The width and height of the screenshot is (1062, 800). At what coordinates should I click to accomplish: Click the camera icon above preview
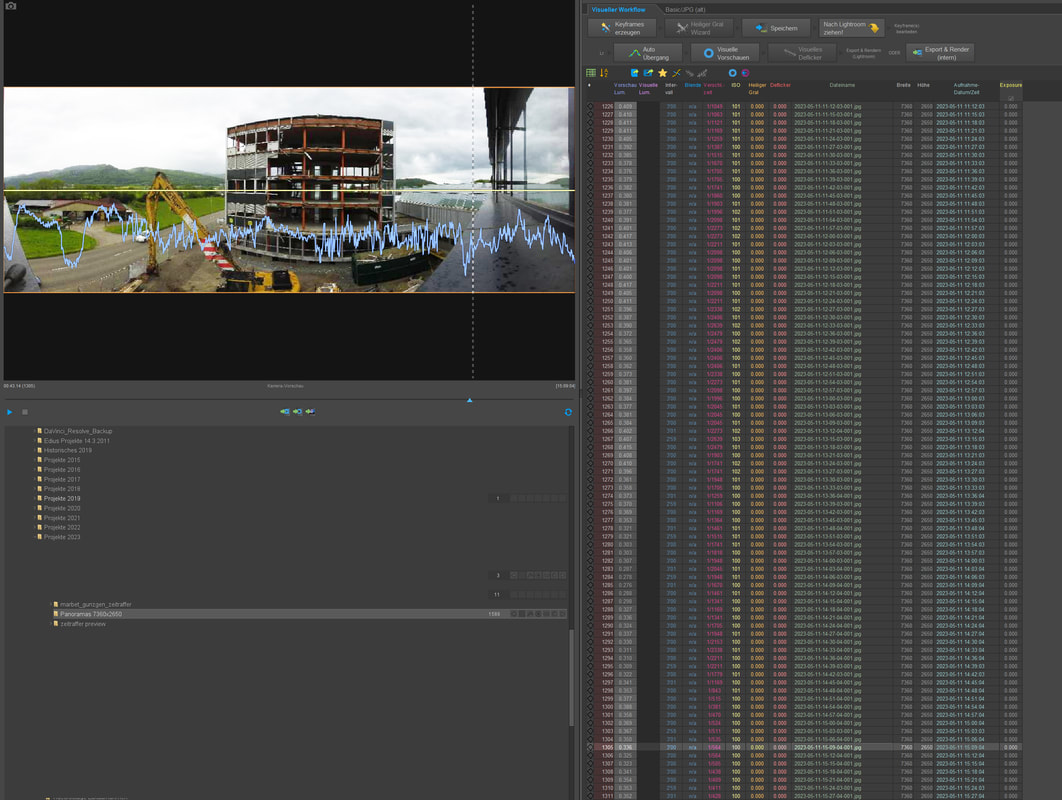click(11, 6)
